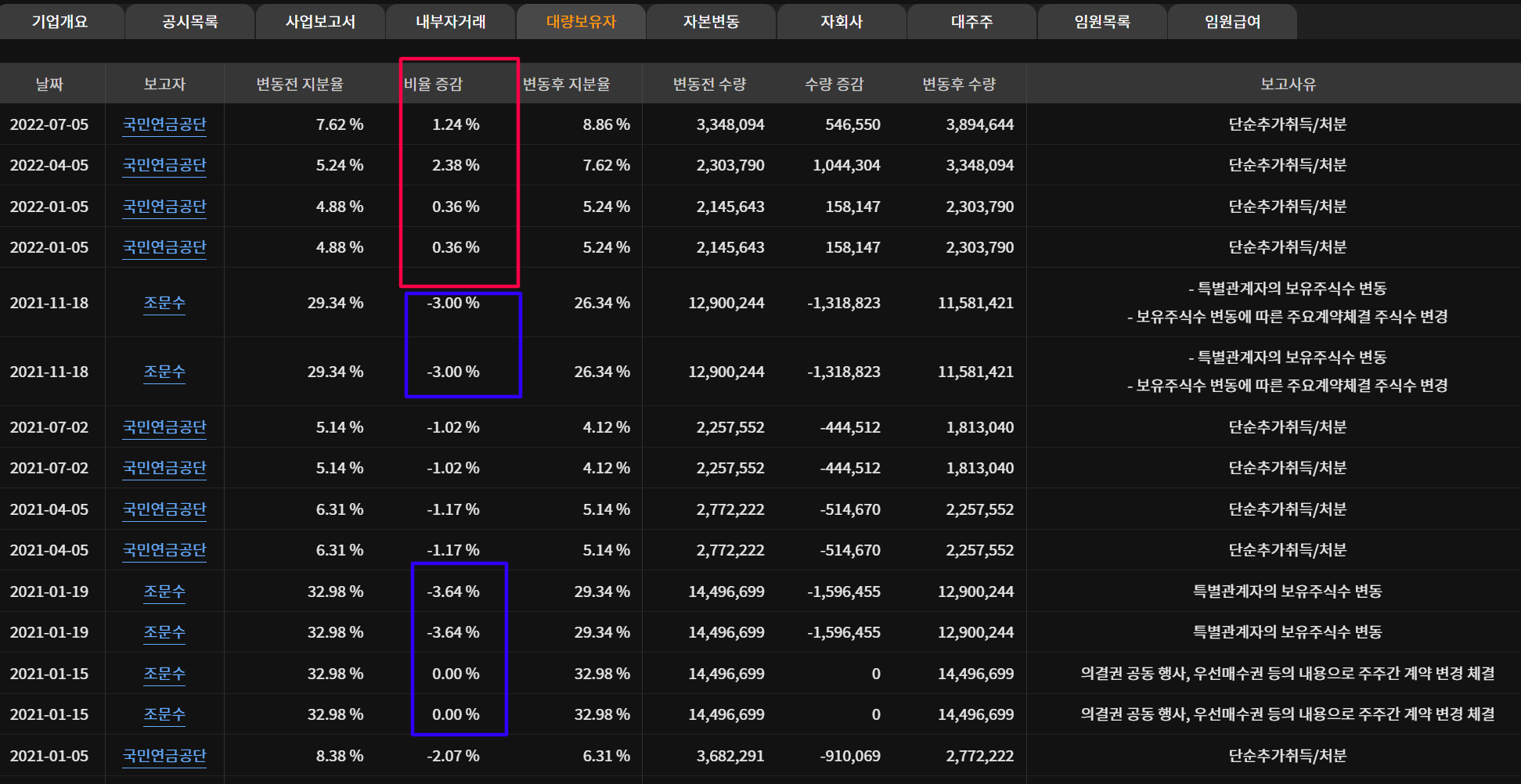Select the date 2022-07-05
1521x784 pixels.
pyautogui.click(x=49, y=124)
